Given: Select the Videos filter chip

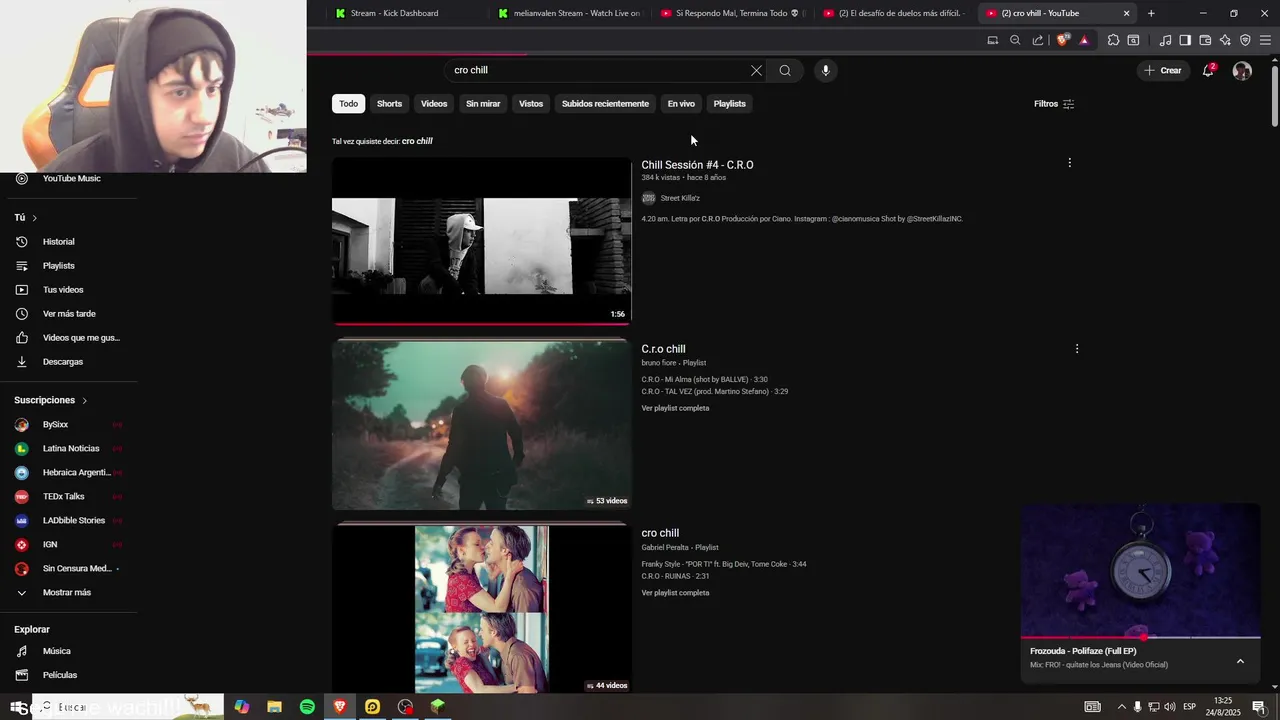Looking at the screenshot, I should [434, 104].
